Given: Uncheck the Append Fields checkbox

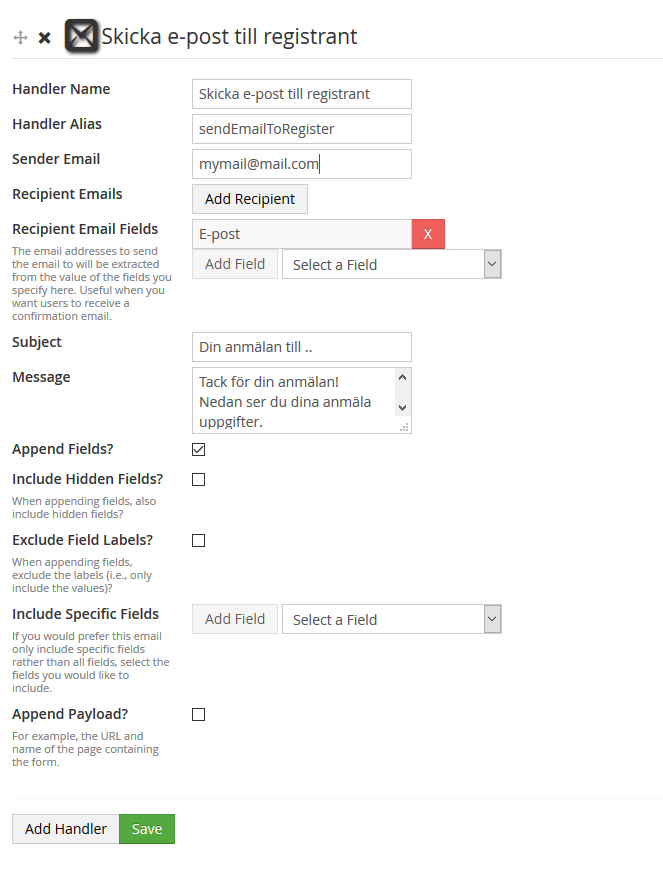Looking at the screenshot, I should coord(198,449).
